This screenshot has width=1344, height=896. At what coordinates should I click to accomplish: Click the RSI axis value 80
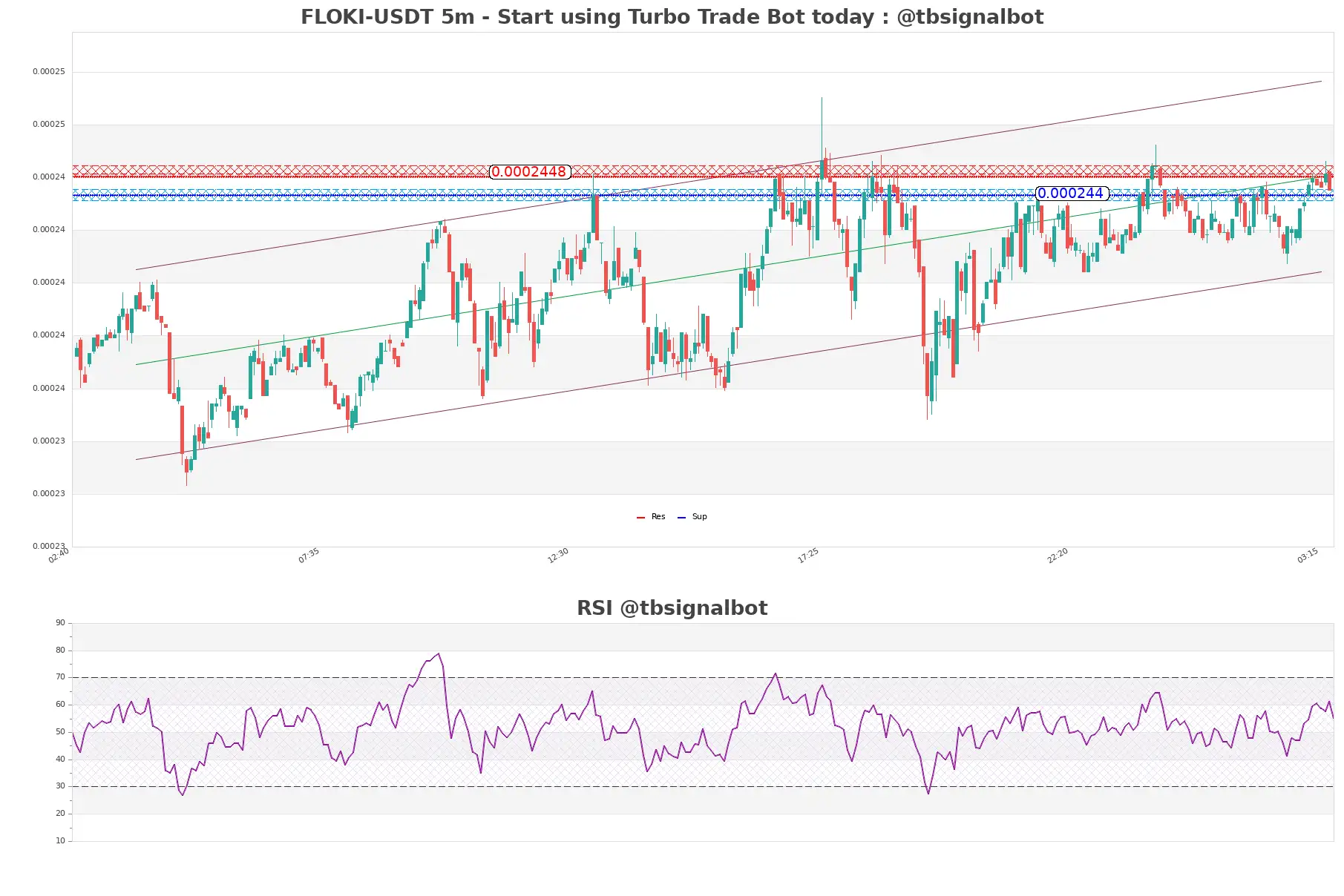(60, 650)
